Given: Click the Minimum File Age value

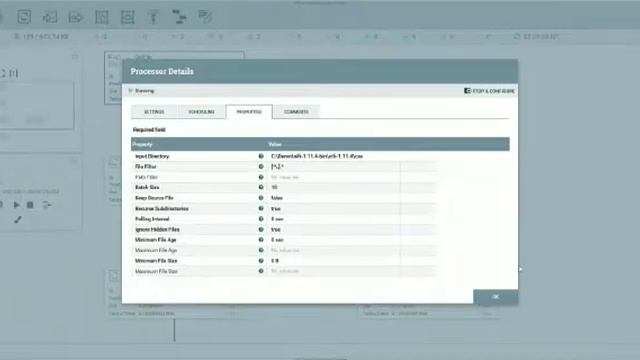Looking at the screenshot, I should 277,240.
